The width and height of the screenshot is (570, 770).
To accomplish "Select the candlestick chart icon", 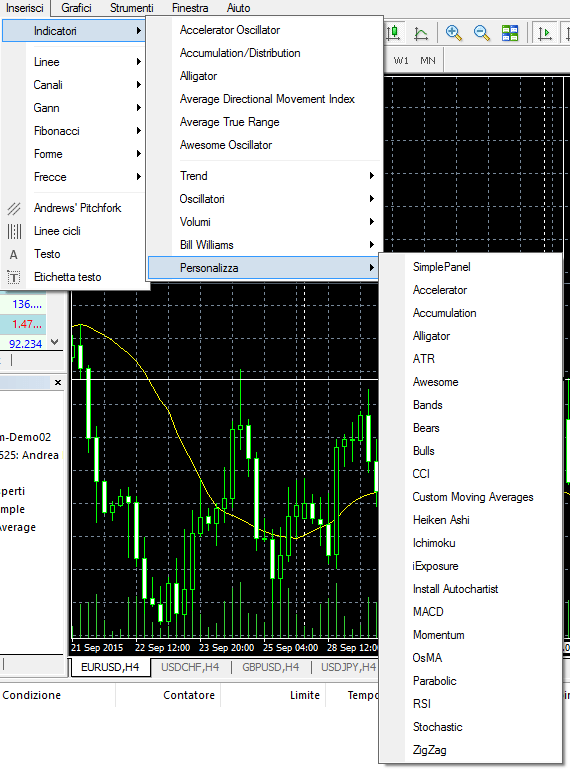I will click(x=393, y=33).
